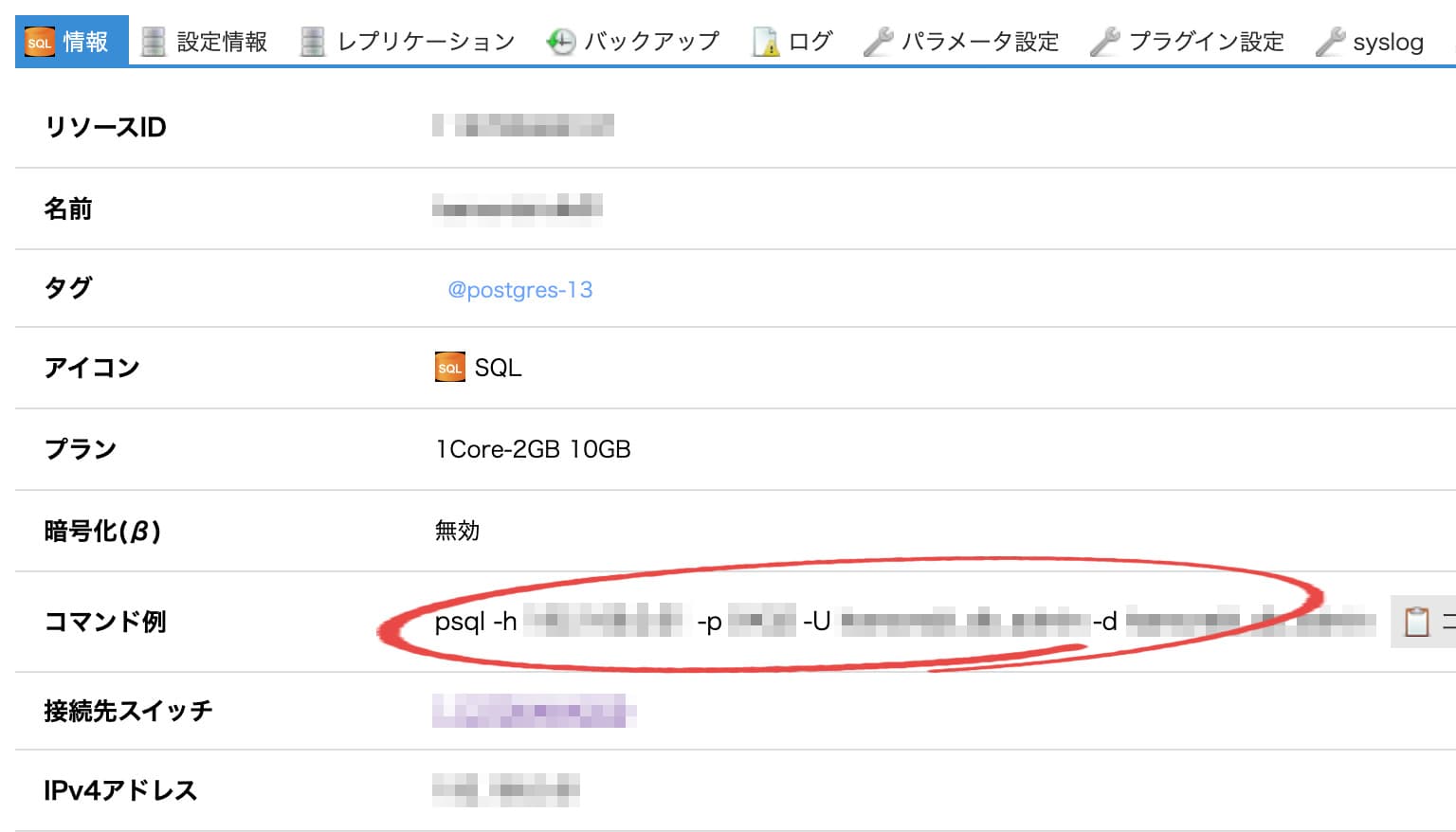Click the blurred リソースID value
This screenshot has height=832, width=1456.
(x=523, y=125)
